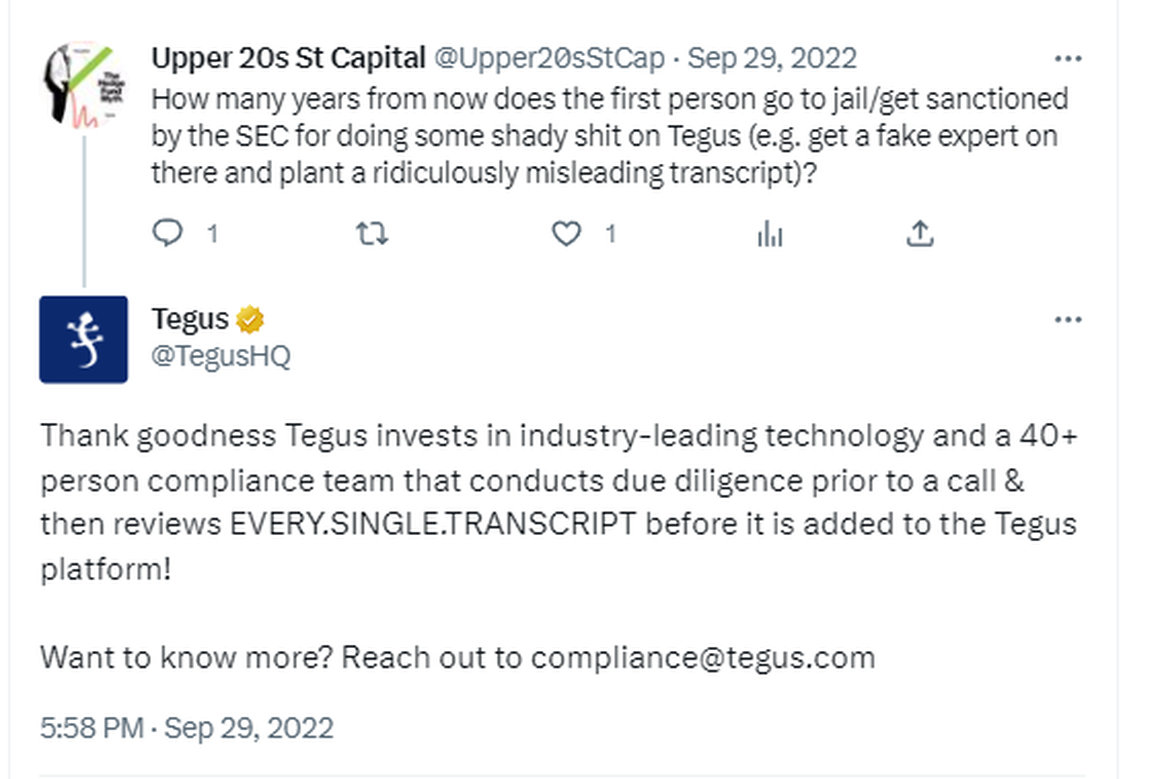
Task: Like the Upper 20s St Capital tweet
Action: tap(567, 234)
